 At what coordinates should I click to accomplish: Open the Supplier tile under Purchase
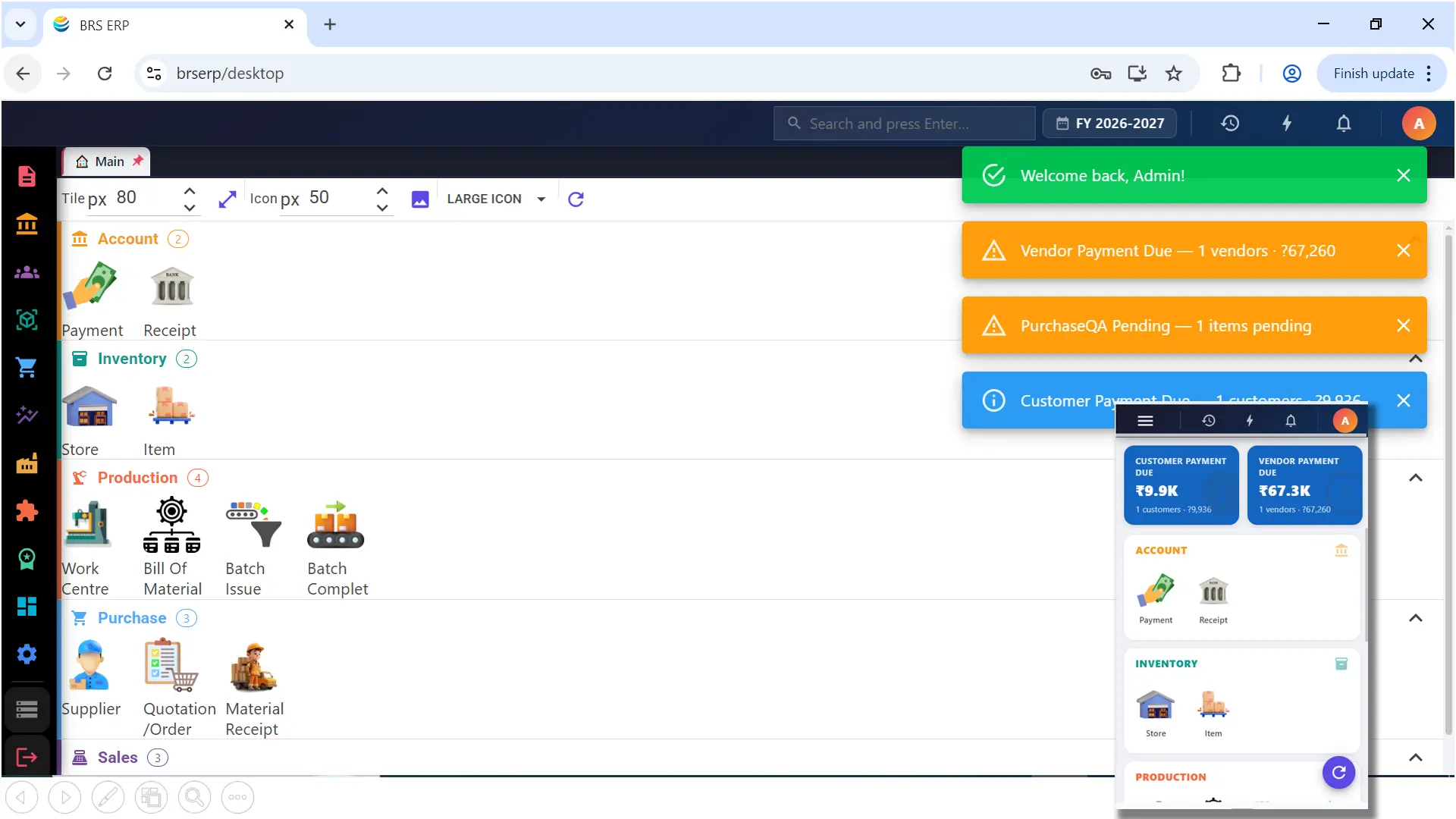click(x=90, y=679)
